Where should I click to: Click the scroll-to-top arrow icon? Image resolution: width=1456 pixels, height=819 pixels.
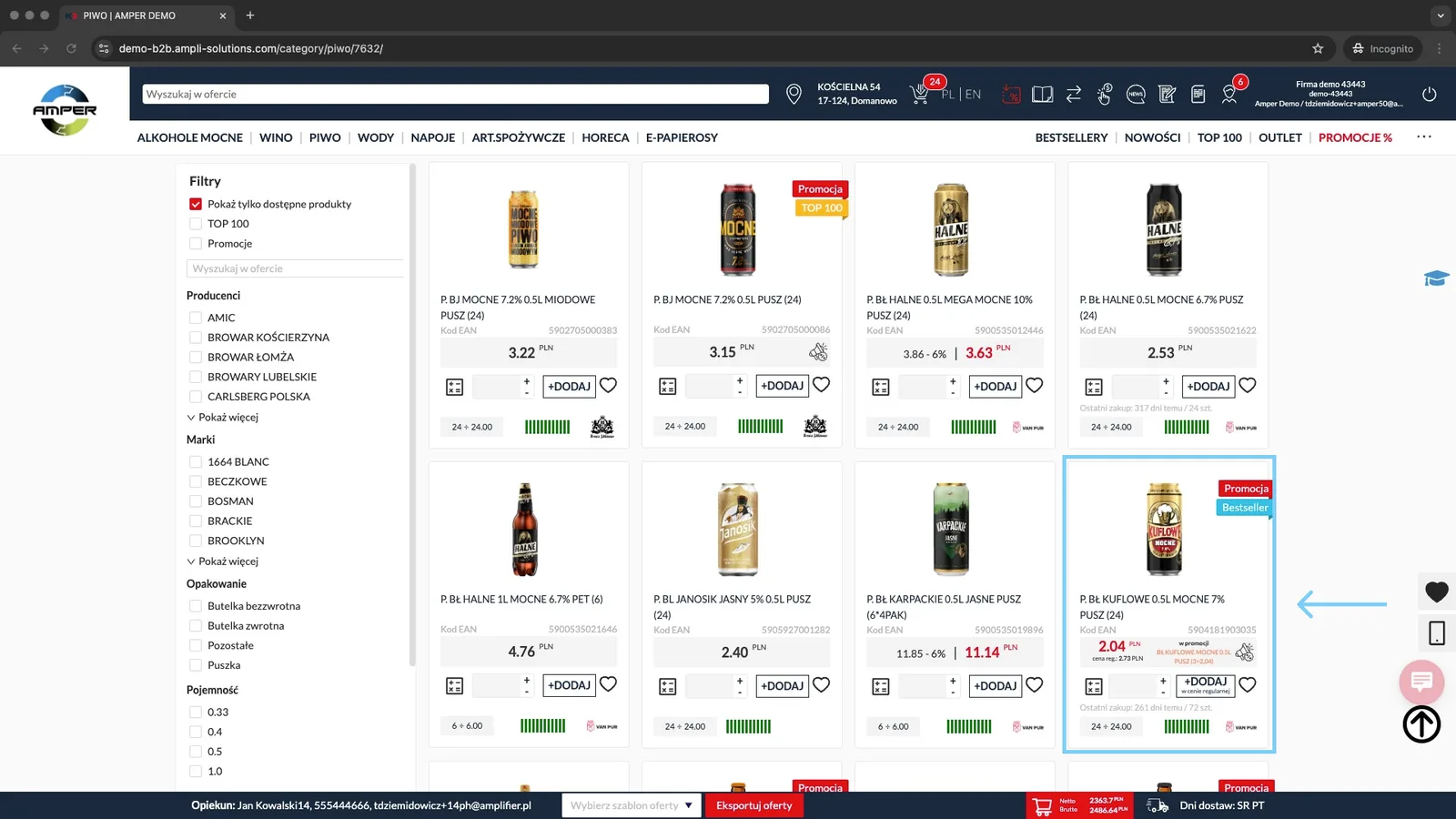coord(1421,724)
